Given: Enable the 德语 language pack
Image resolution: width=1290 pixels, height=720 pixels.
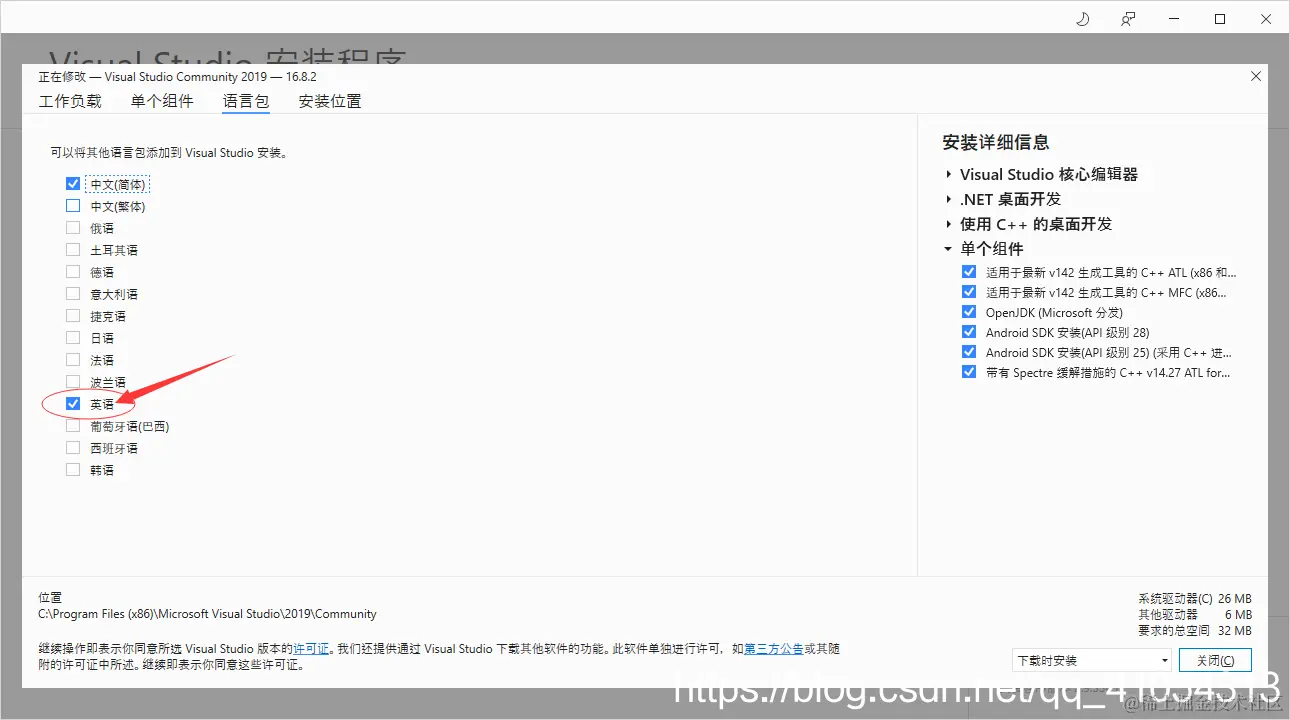Looking at the screenshot, I should pyautogui.click(x=72, y=271).
